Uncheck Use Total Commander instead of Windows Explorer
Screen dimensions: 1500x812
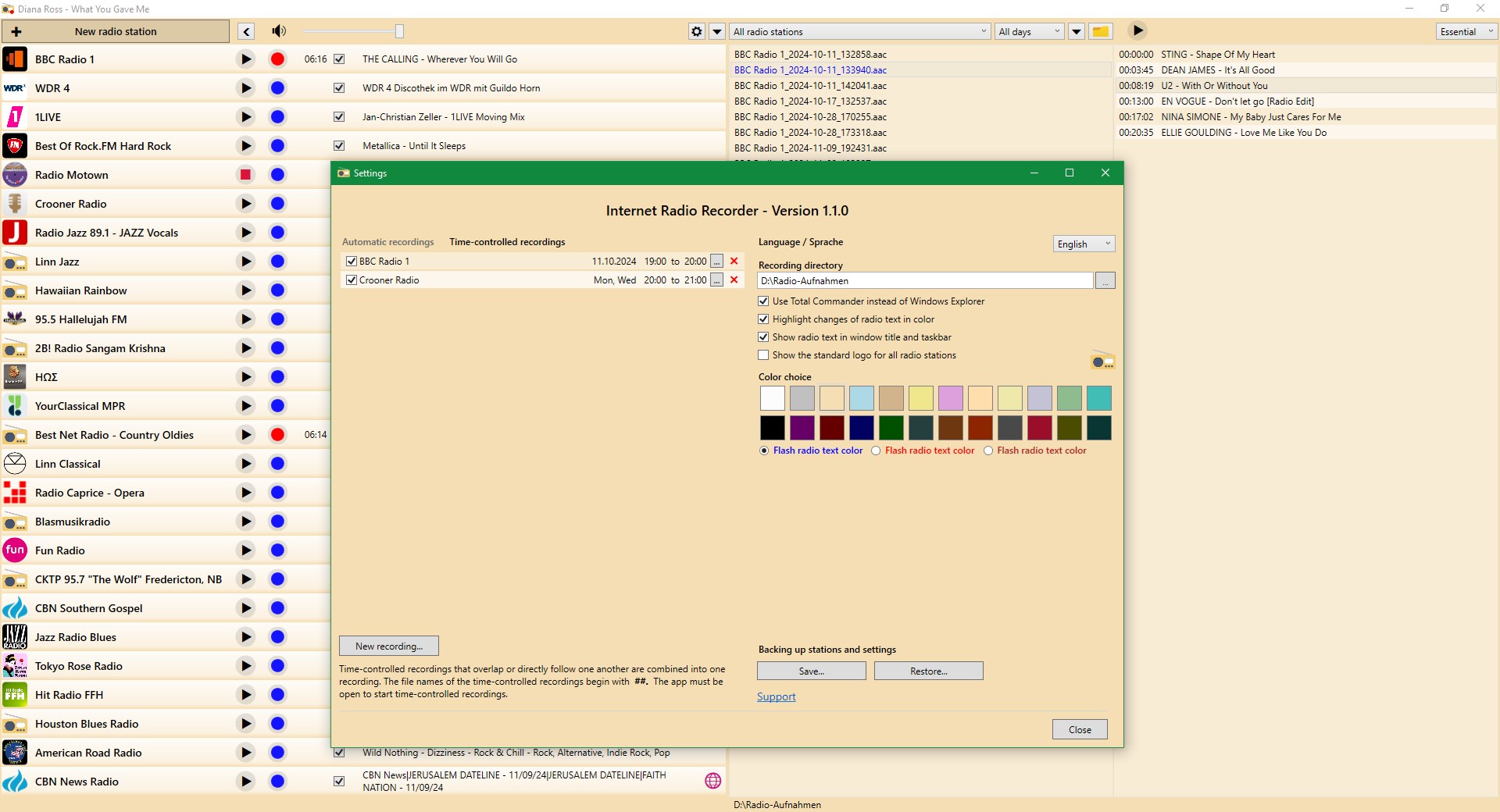[x=763, y=301]
